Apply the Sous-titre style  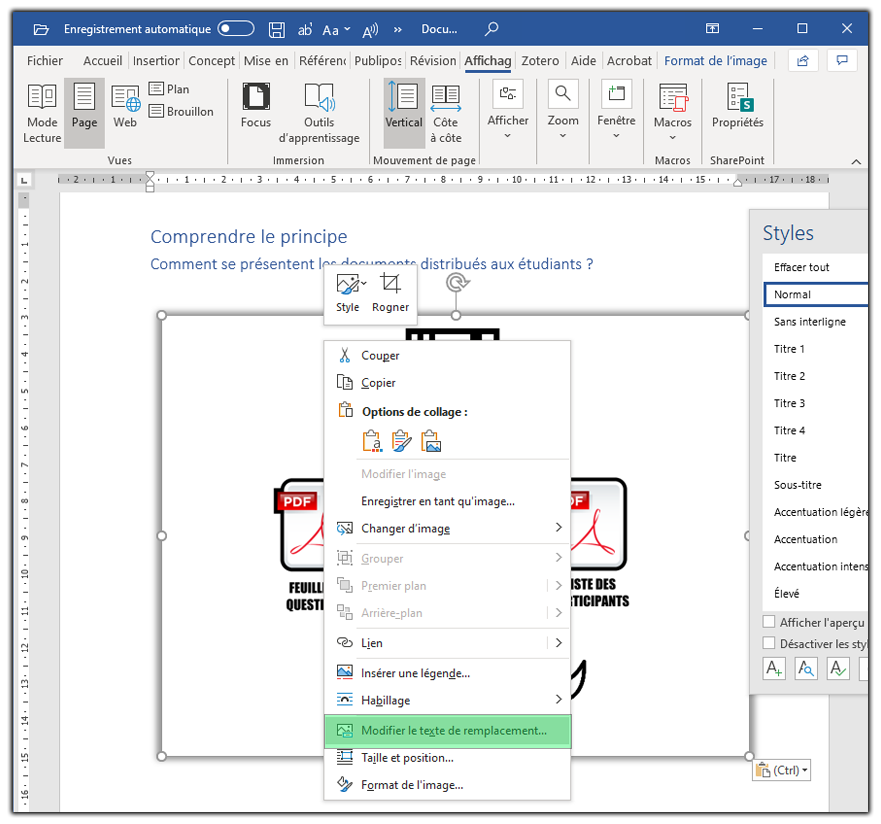[815, 485]
